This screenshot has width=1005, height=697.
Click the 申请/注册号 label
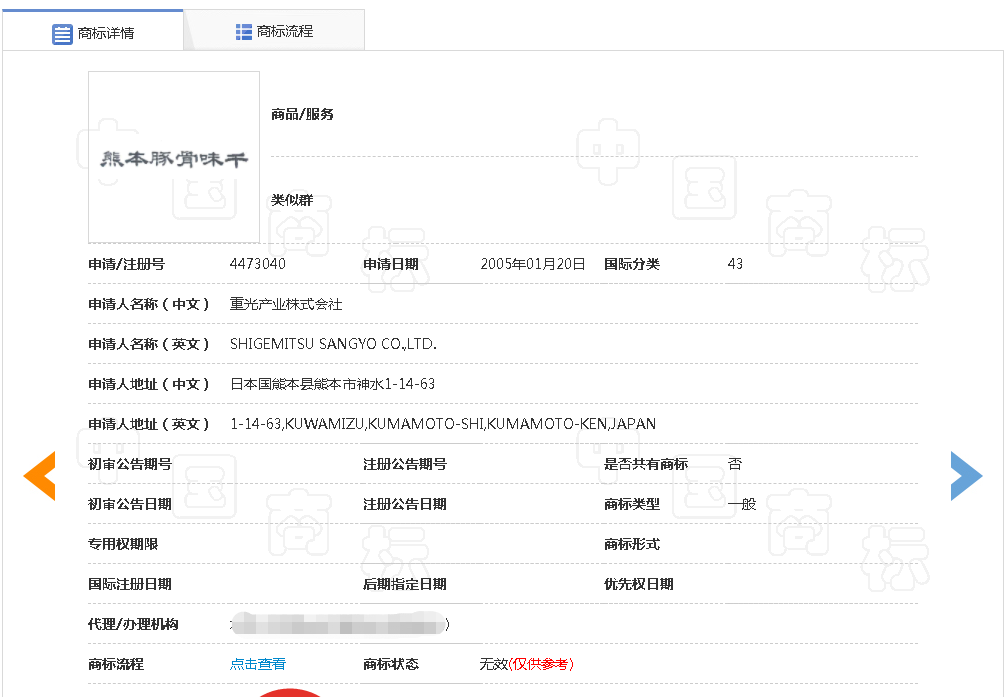tap(126, 264)
